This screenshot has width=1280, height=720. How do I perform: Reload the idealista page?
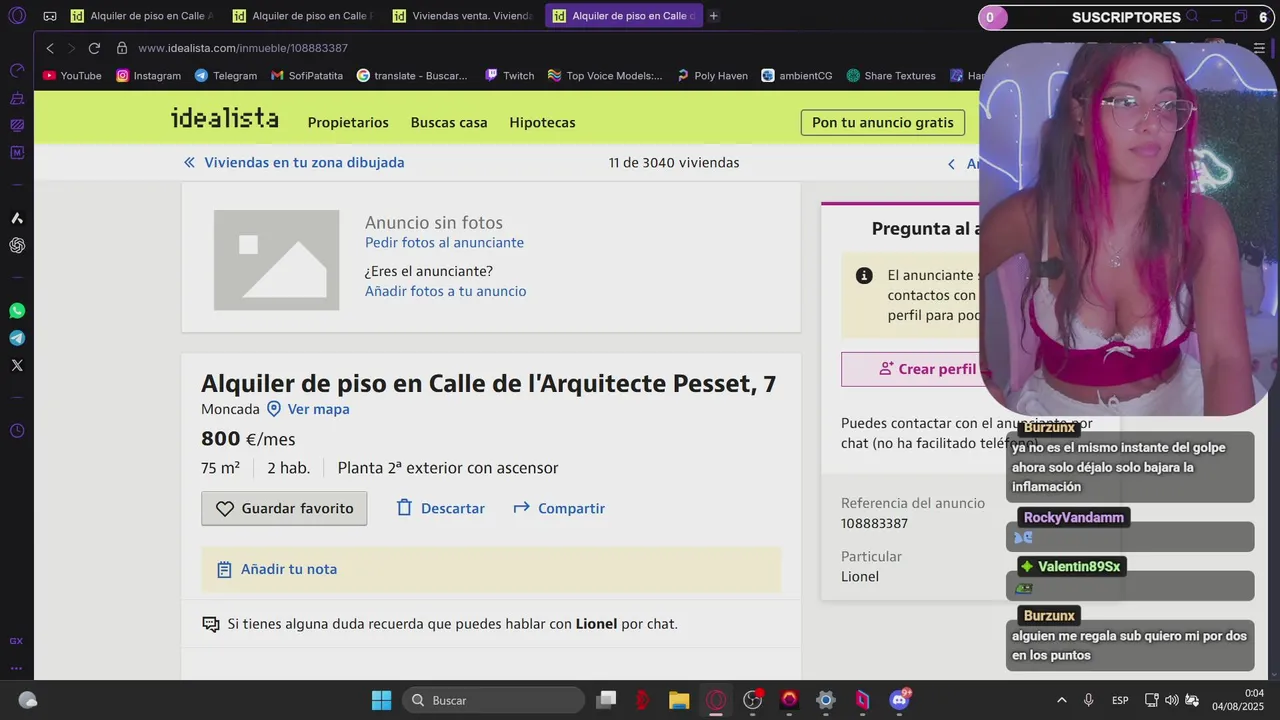[94, 48]
